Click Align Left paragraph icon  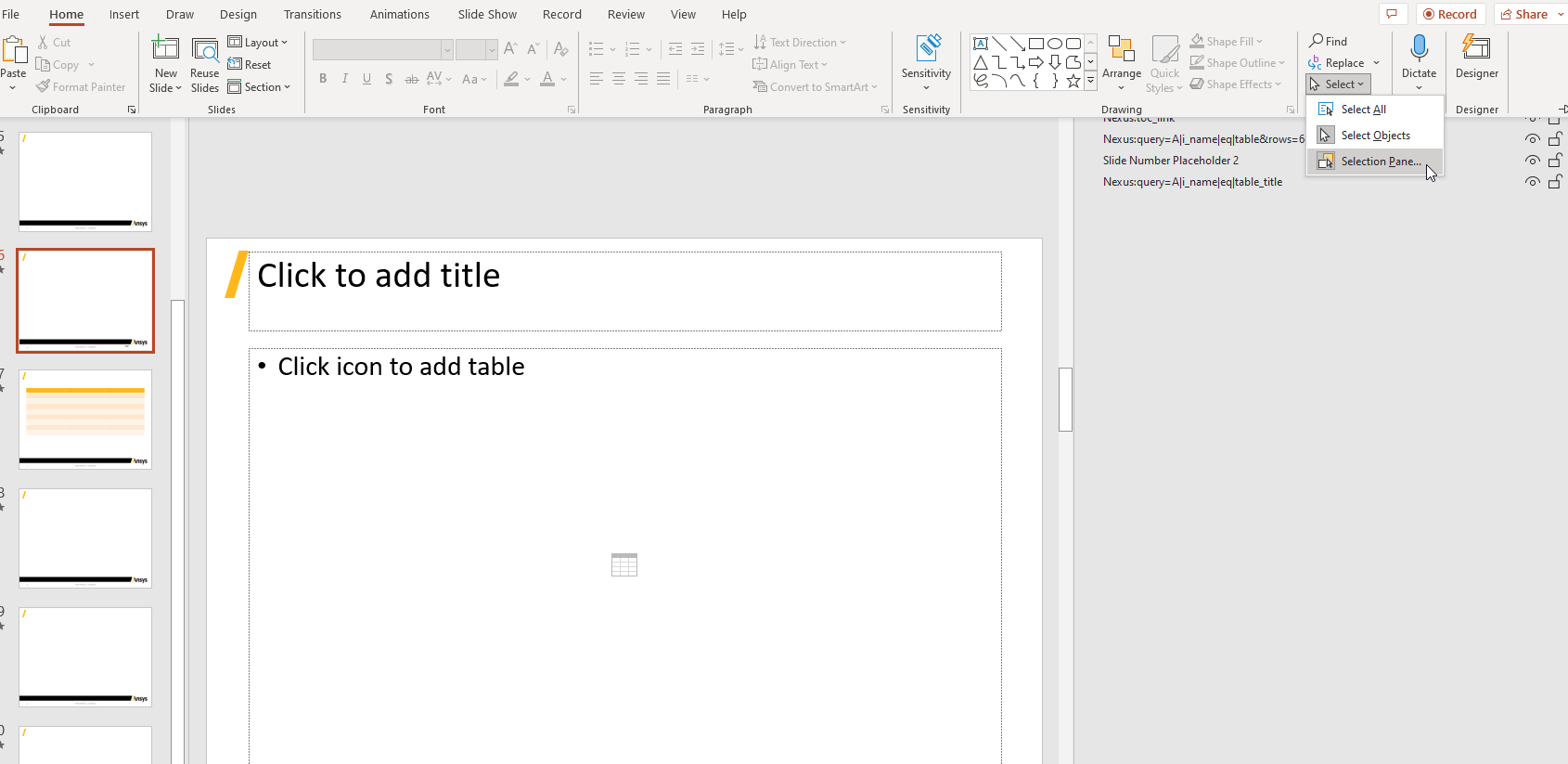pos(597,79)
